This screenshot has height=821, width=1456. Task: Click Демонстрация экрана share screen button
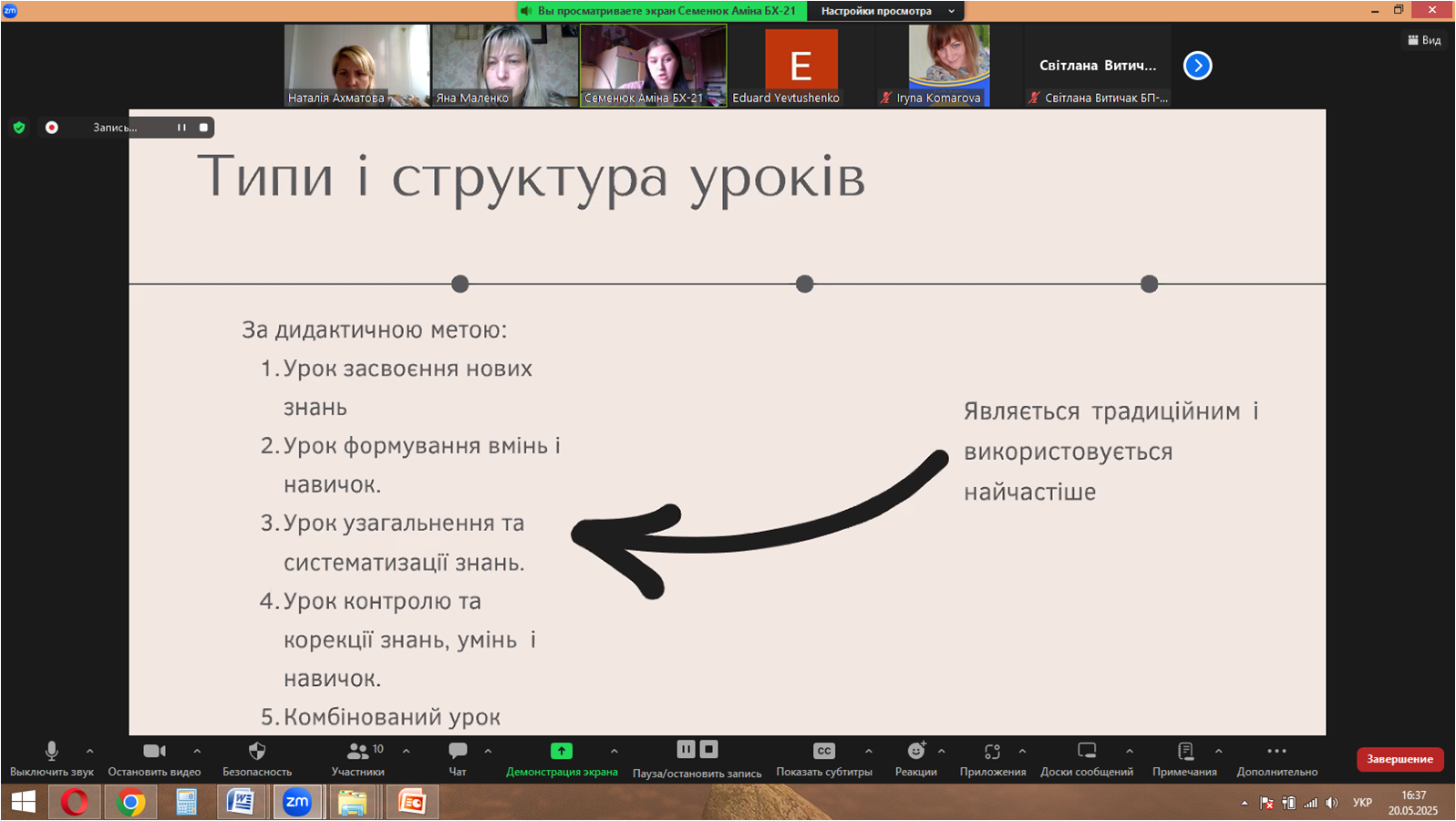point(562,751)
